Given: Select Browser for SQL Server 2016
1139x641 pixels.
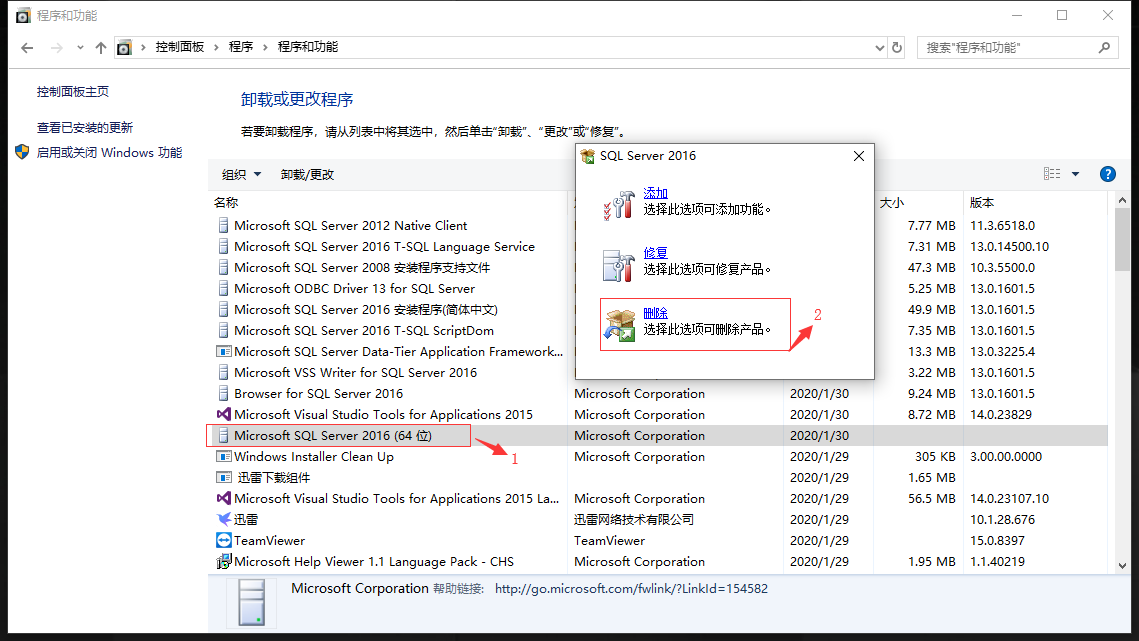Looking at the screenshot, I should pos(318,394).
